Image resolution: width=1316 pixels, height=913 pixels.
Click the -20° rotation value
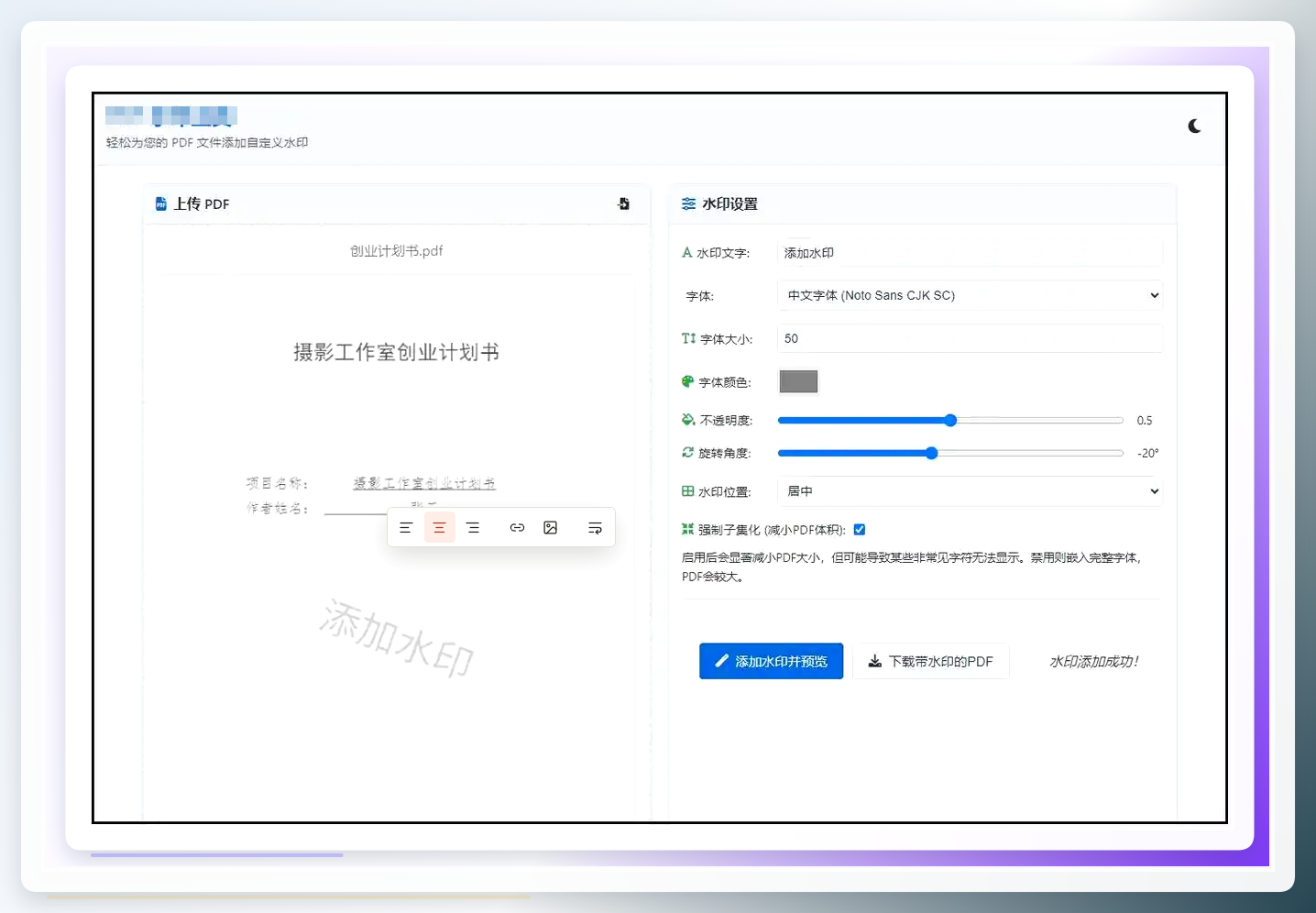tap(1148, 453)
